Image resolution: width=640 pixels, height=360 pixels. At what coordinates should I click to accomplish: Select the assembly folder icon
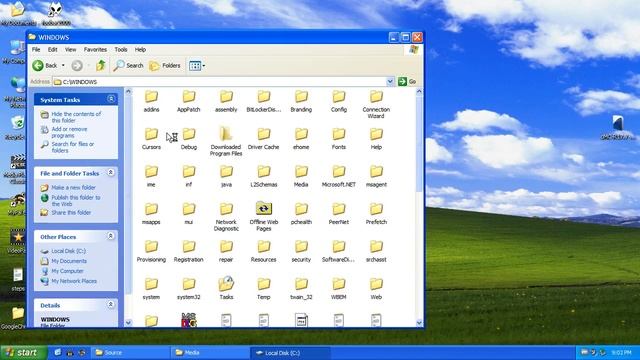(x=226, y=97)
